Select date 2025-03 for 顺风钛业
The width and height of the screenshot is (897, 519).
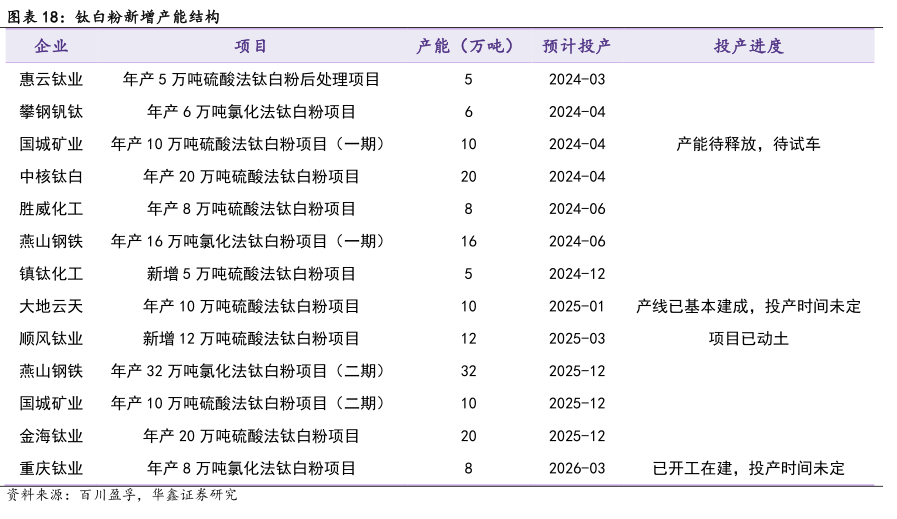(x=577, y=339)
